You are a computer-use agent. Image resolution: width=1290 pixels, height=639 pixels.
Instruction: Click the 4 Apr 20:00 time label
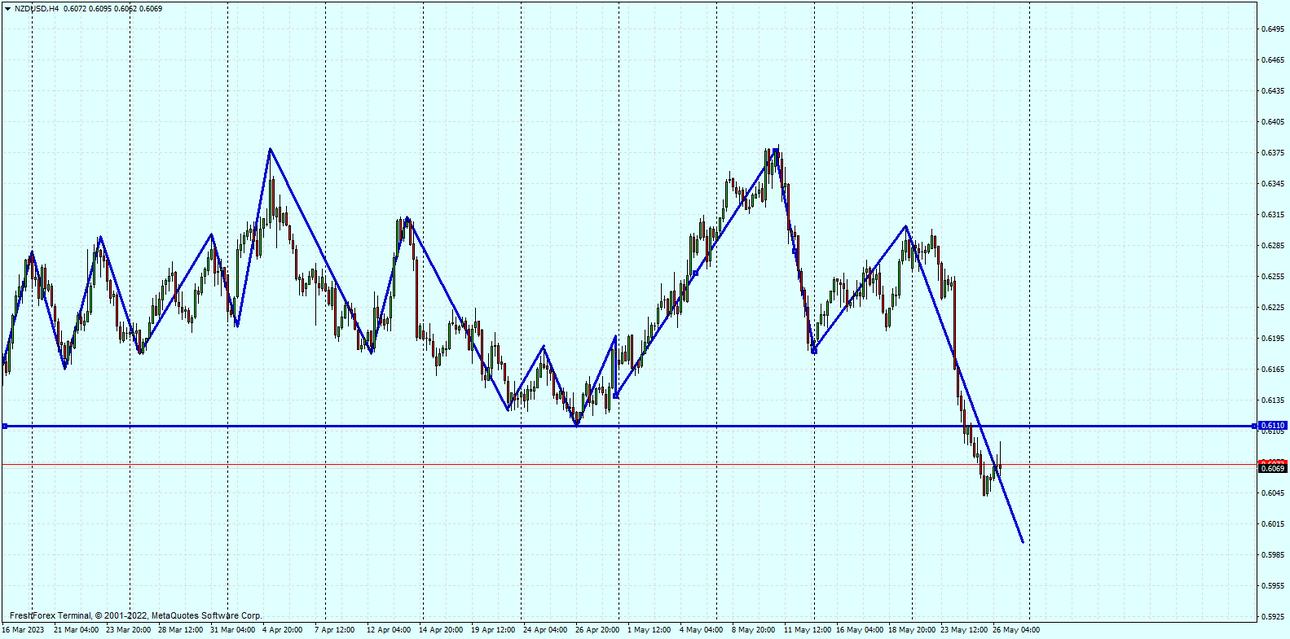282,631
